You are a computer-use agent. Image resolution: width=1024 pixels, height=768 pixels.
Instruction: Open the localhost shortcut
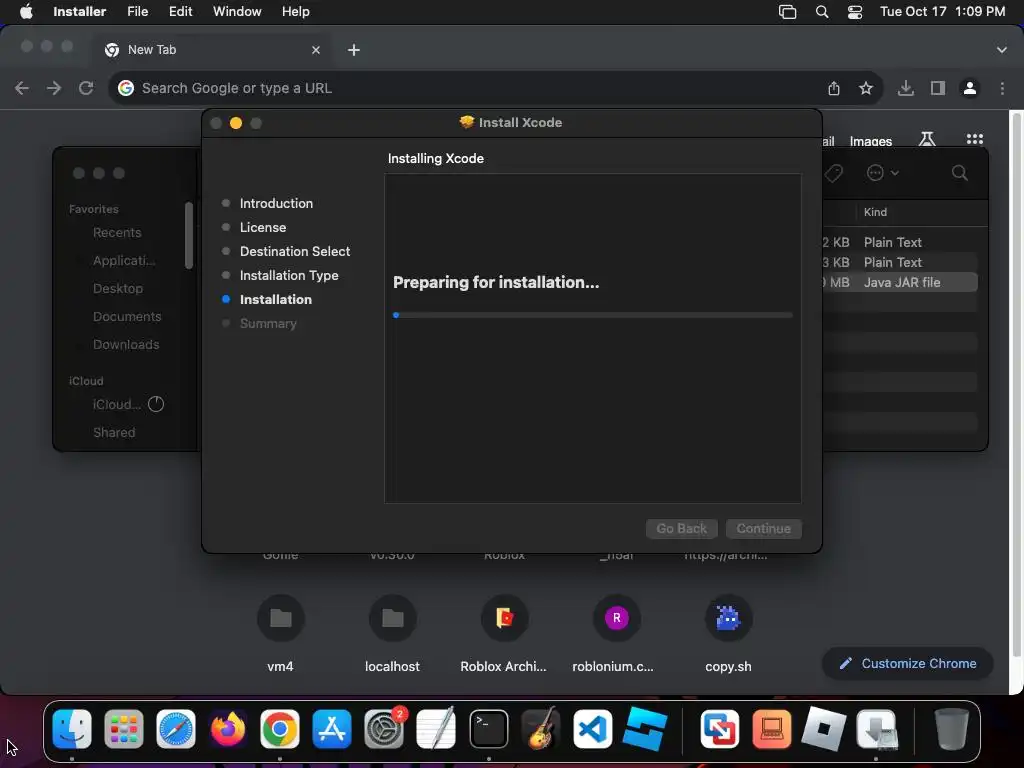(x=392, y=633)
